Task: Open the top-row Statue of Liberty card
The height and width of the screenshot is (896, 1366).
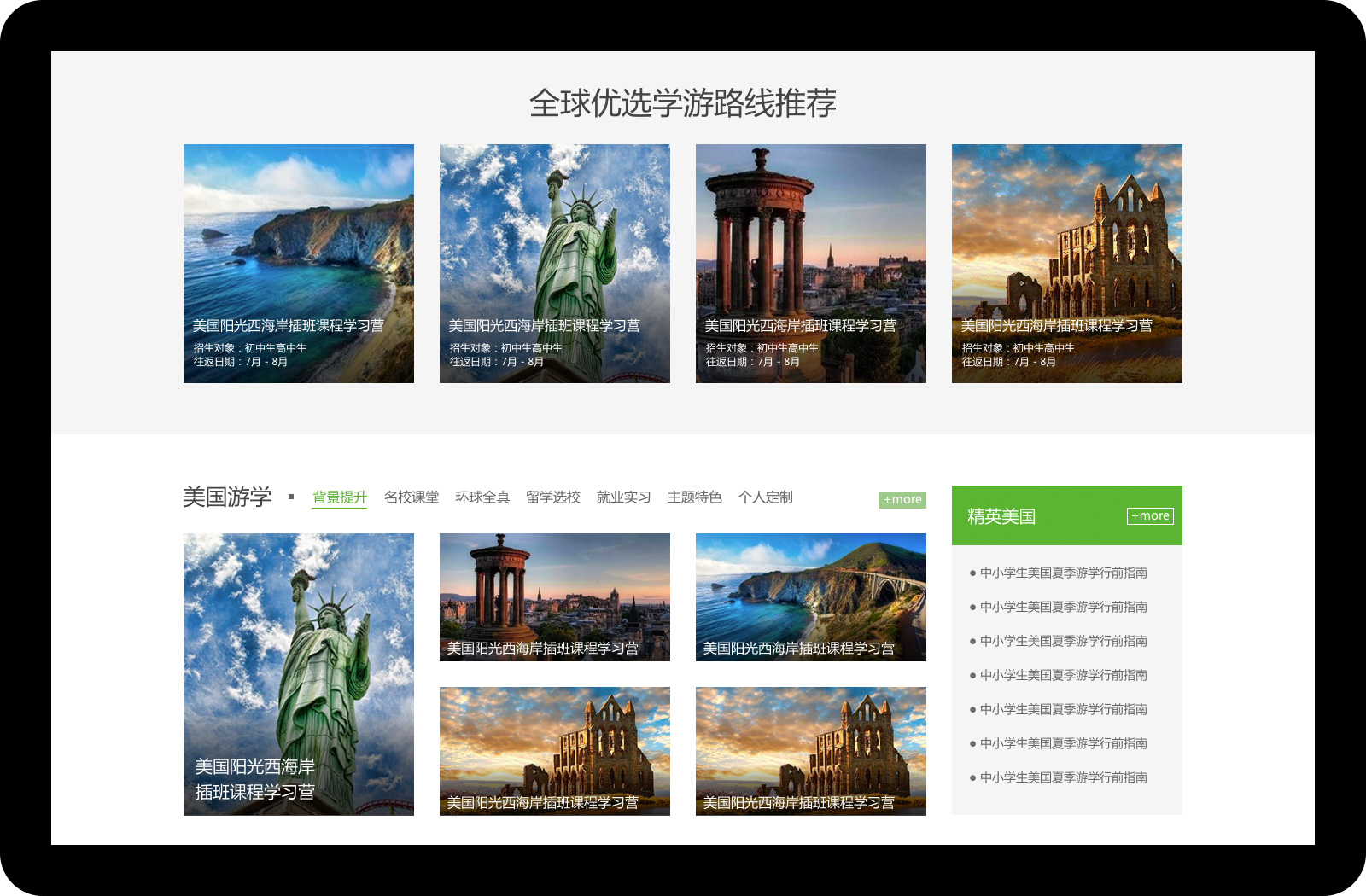Action: pos(555,264)
